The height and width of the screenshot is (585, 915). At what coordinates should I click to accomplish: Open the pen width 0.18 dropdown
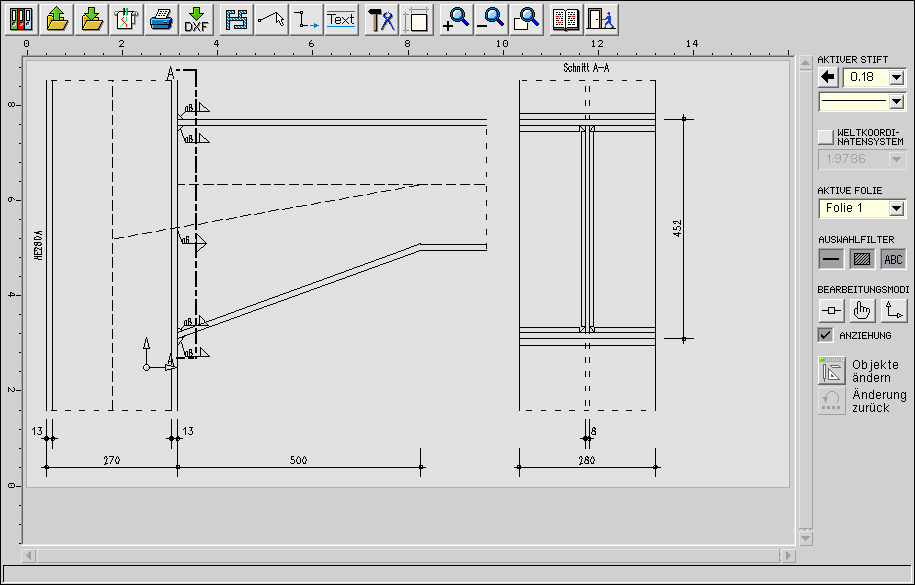[896, 77]
